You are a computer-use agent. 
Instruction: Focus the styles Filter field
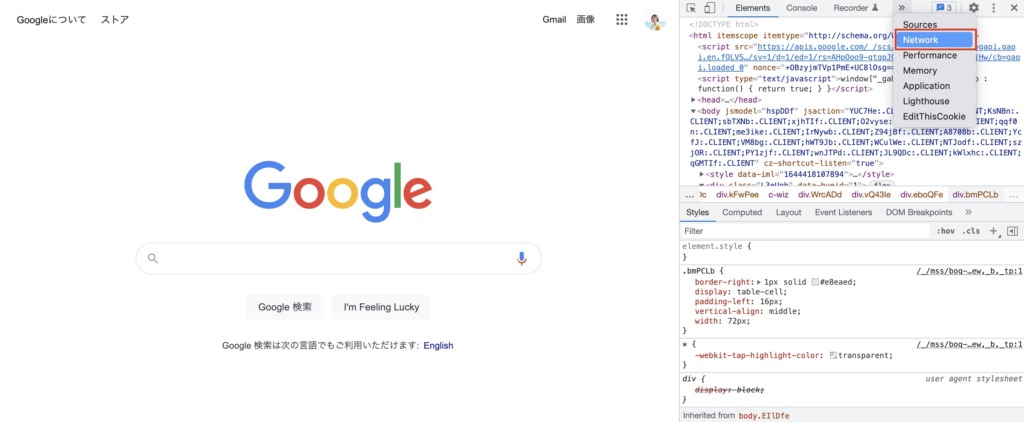(805, 231)
